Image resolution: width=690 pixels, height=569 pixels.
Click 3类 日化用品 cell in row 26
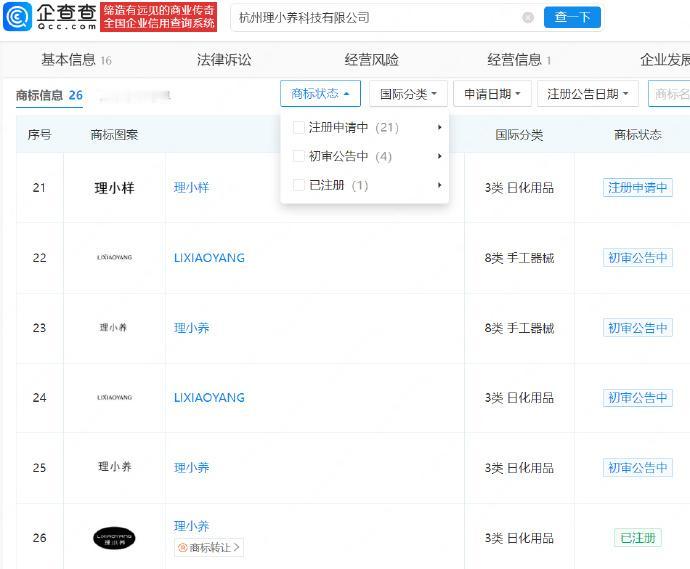point(519,538)
